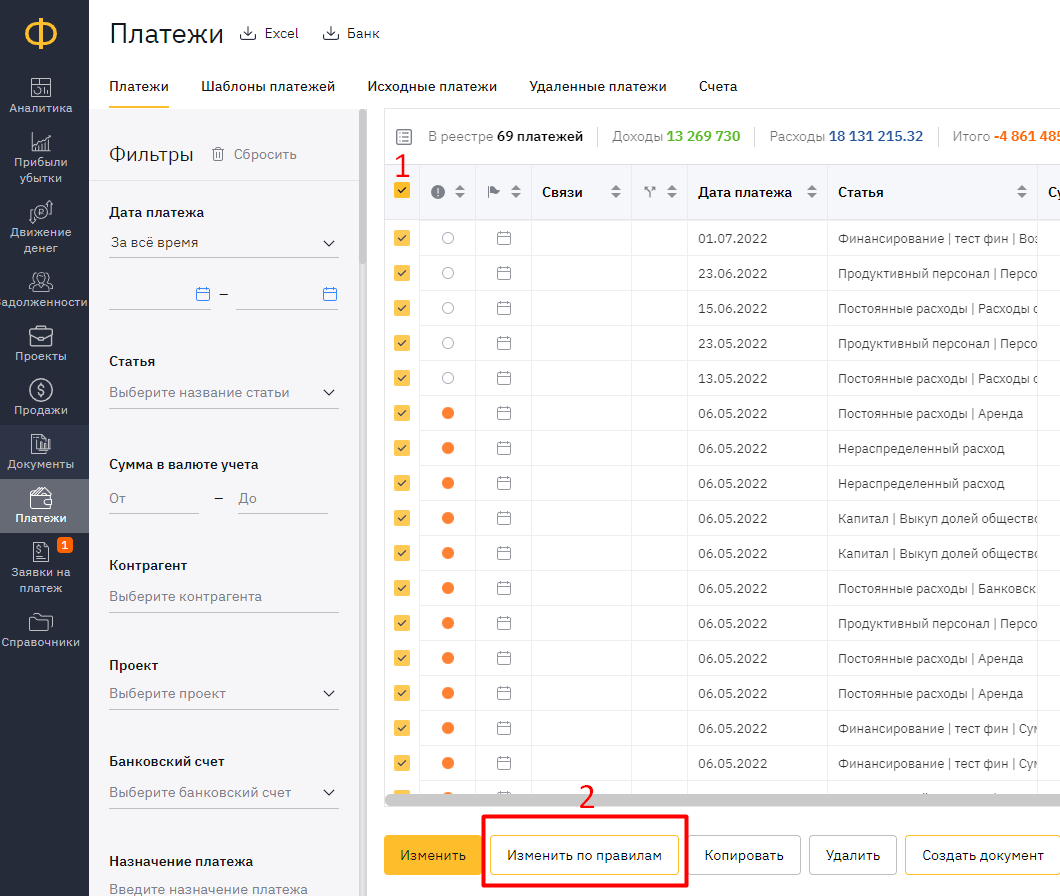The image size is (1060, 896).
Task: Click calendar icon in 13.05.2022 row
Action: pyautogui.click(x=504, y=378)
